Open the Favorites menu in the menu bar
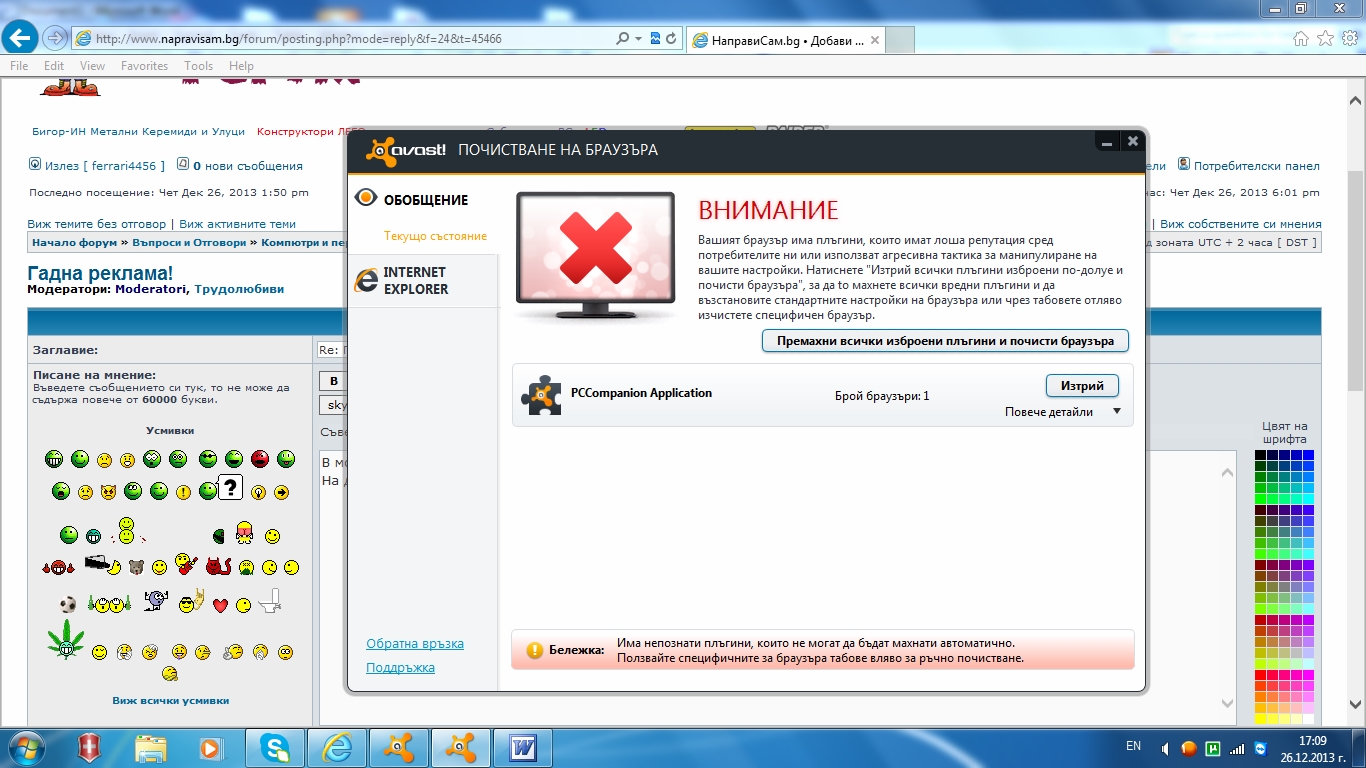This screenshot has width=1366, height=768. pos(144,66)
